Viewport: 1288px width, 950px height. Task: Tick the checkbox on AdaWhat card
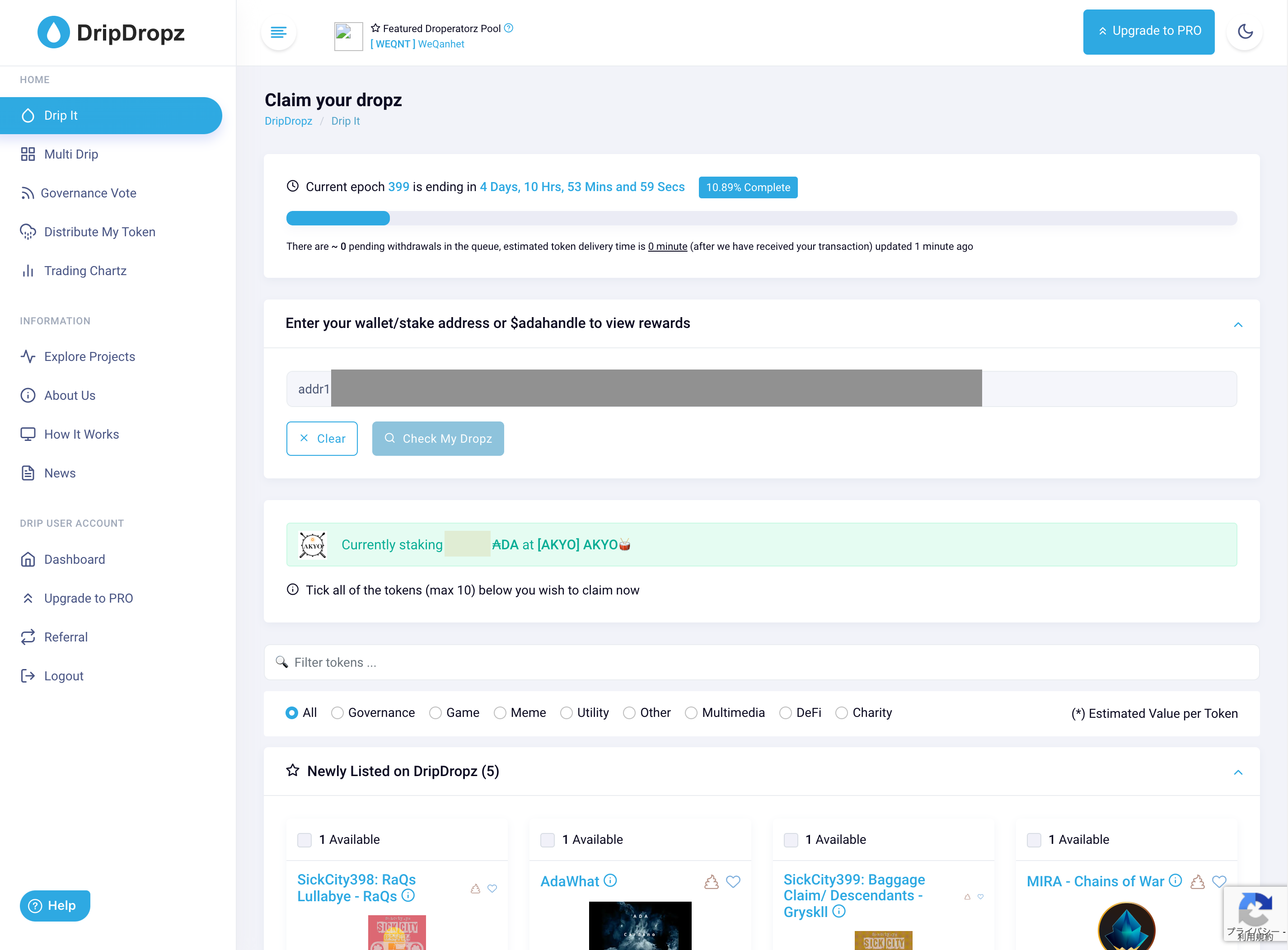(548, 840)
